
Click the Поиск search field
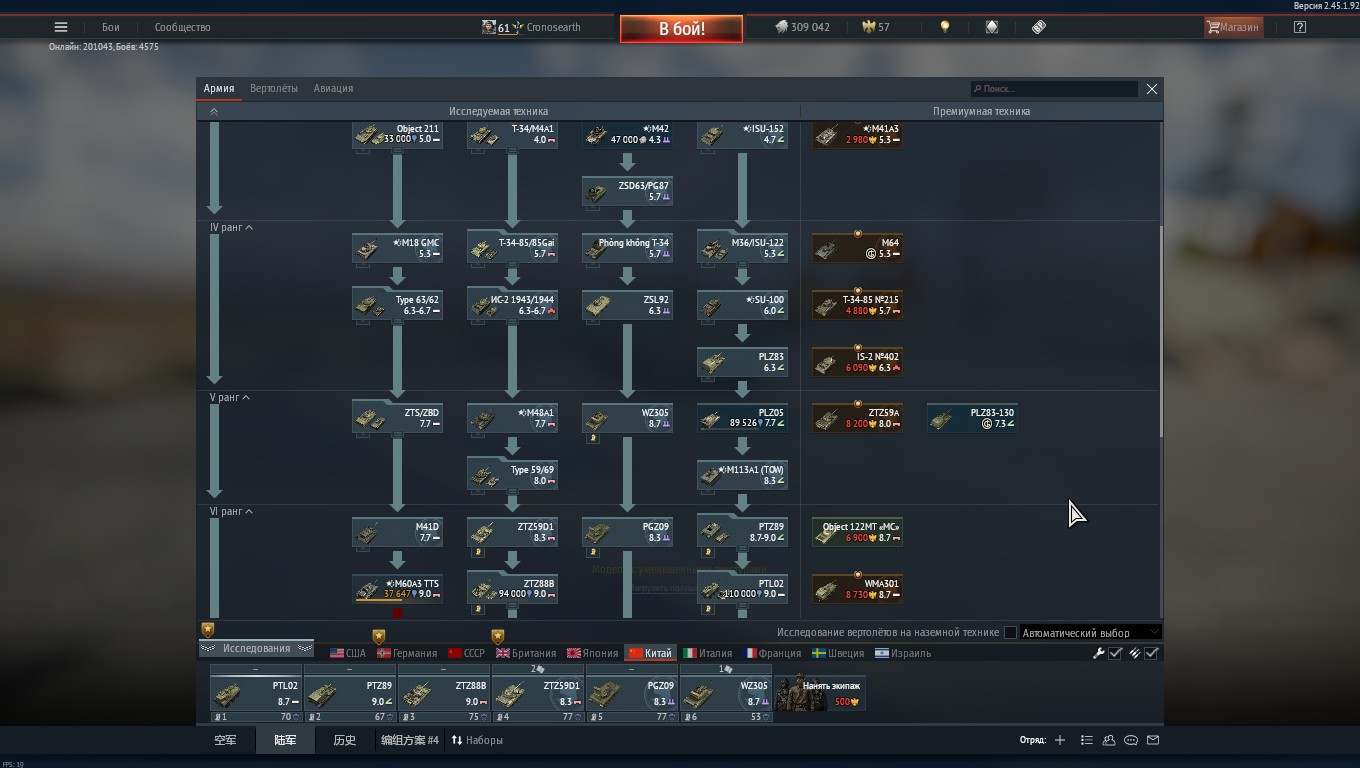(x=1054, y=89)
